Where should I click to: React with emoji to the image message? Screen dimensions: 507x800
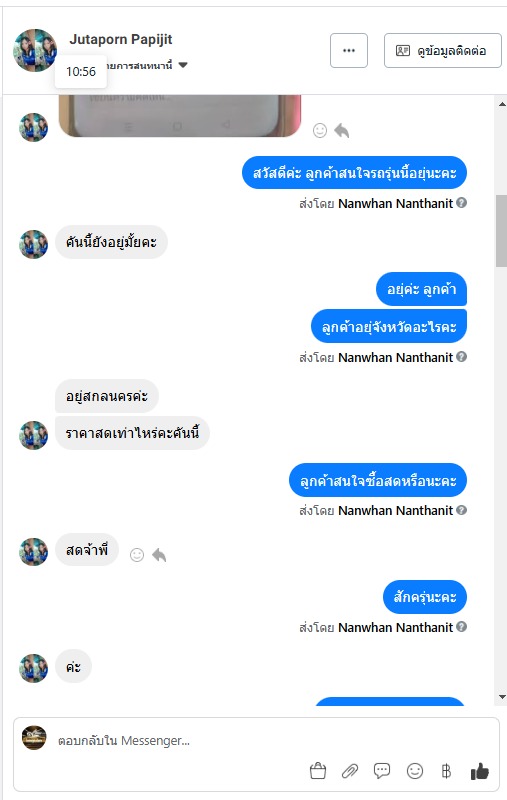coord(320,131)
